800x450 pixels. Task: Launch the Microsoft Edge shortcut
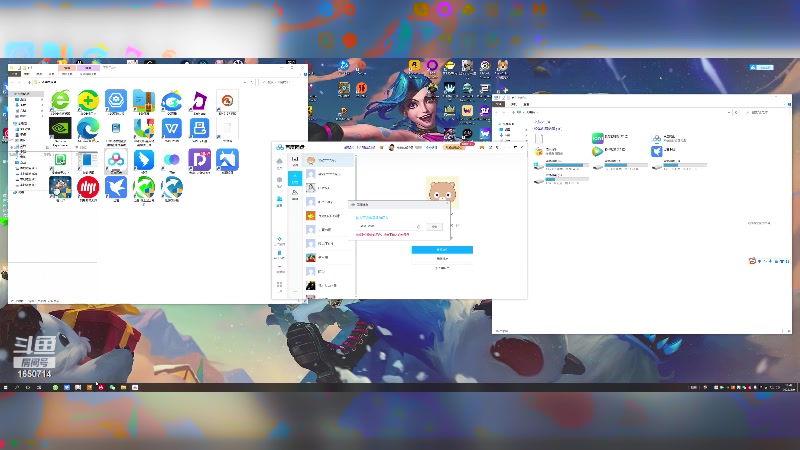(x=88, y=128)
